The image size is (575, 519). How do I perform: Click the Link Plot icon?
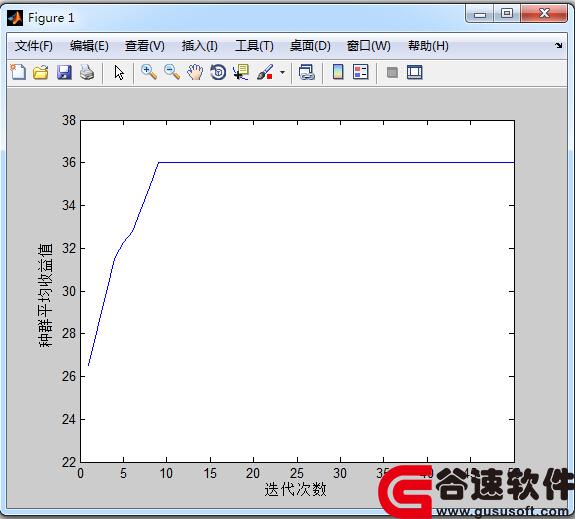(x=307, y=72)
